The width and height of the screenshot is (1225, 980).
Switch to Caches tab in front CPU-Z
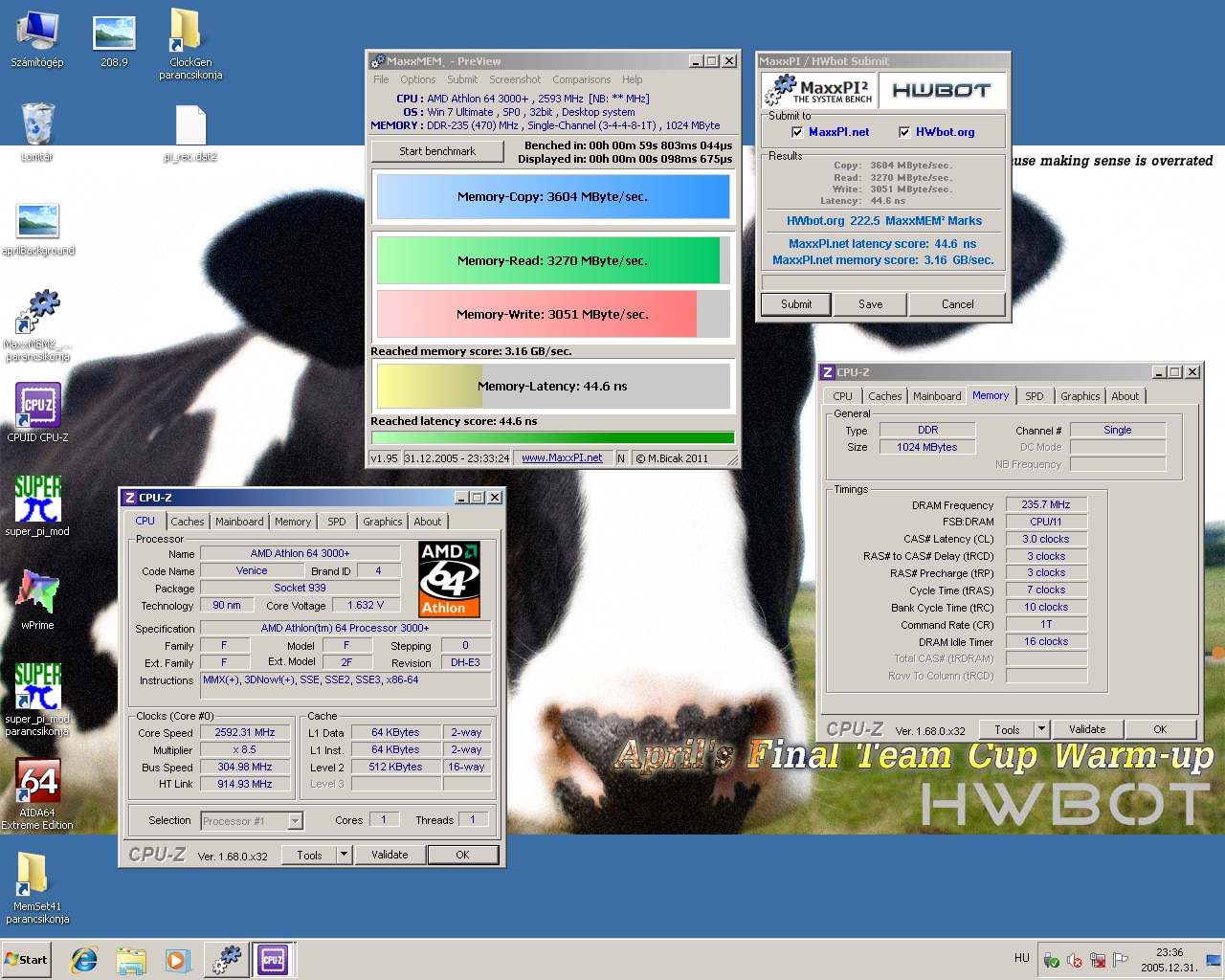[188, 522]
